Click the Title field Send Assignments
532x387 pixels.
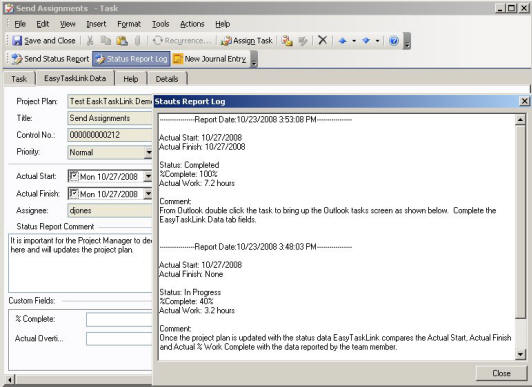click(110, 118)
